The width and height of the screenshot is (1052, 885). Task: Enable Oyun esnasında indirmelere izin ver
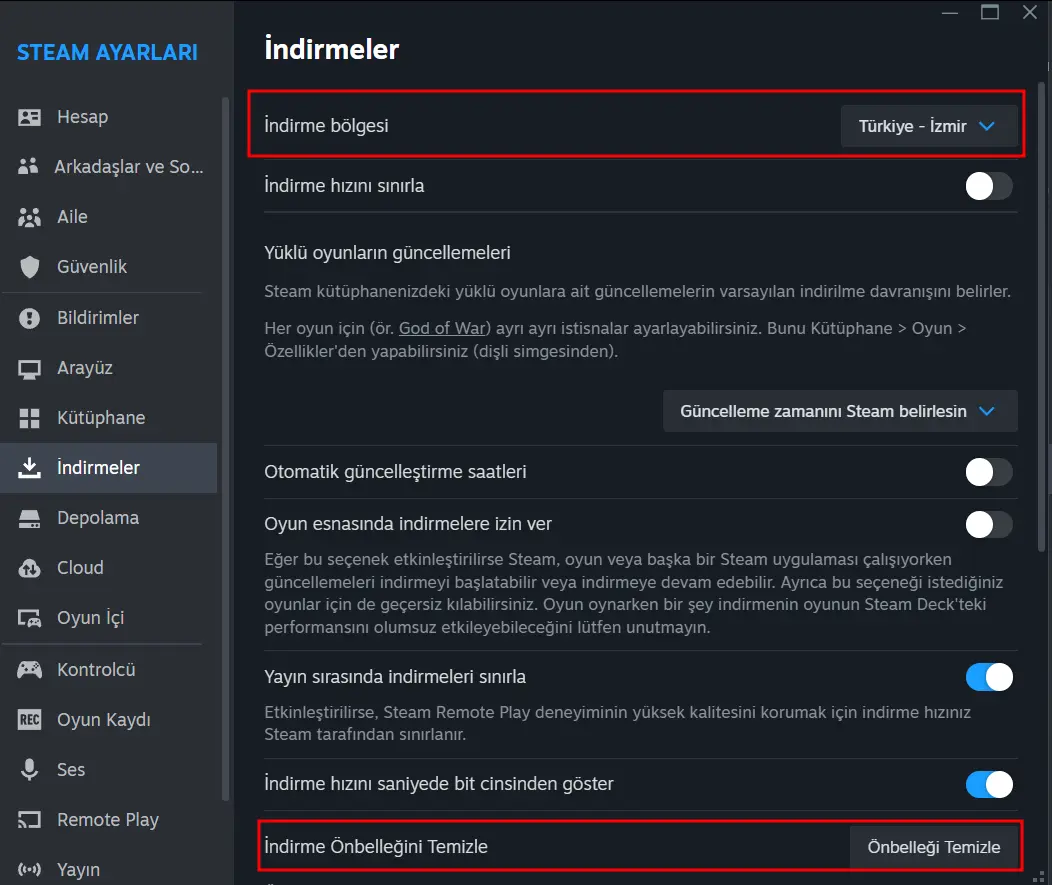coord(989,525)
